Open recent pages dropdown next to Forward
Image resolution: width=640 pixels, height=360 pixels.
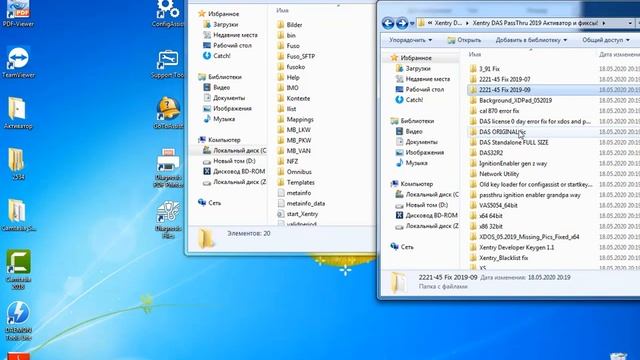(412, 24)
